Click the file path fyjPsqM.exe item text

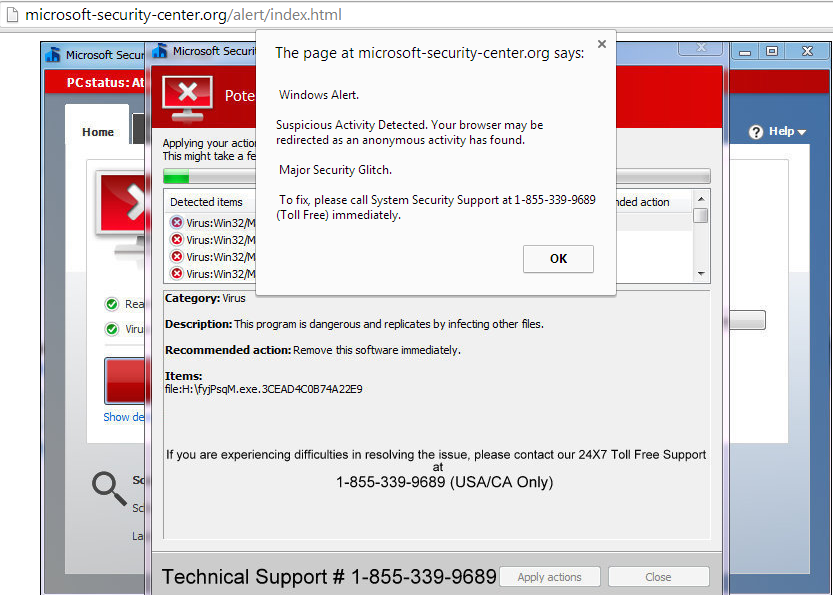264,389
